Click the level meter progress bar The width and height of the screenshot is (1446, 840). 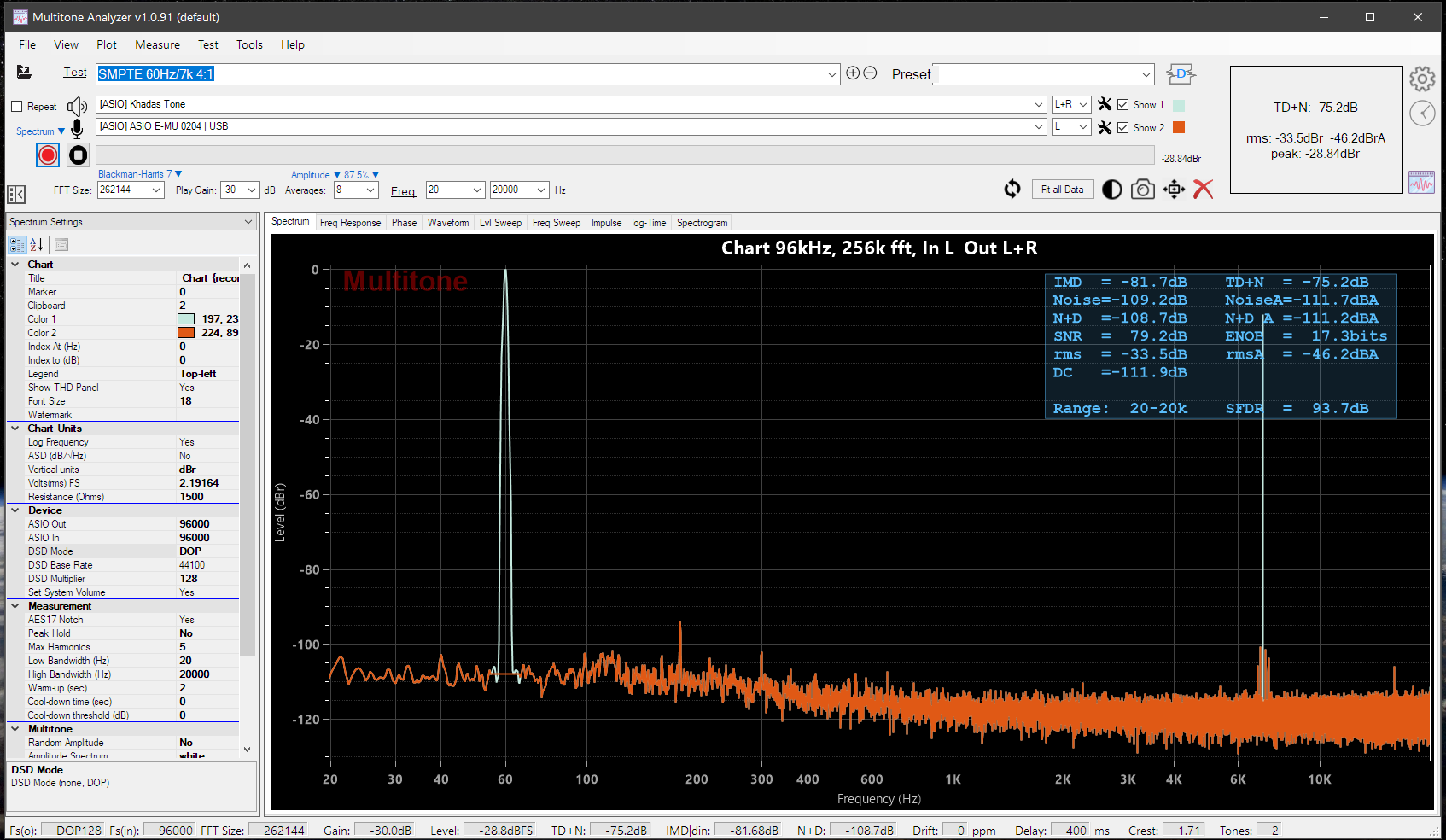tap(625, 155)
